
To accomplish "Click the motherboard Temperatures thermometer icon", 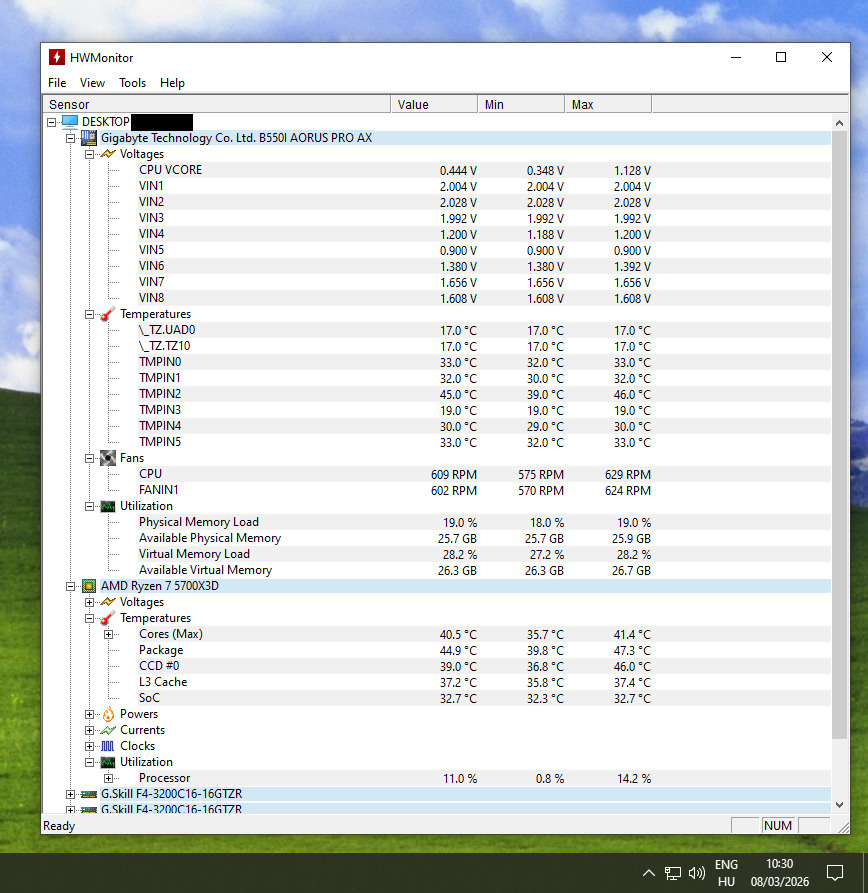I will coord(108,314).
